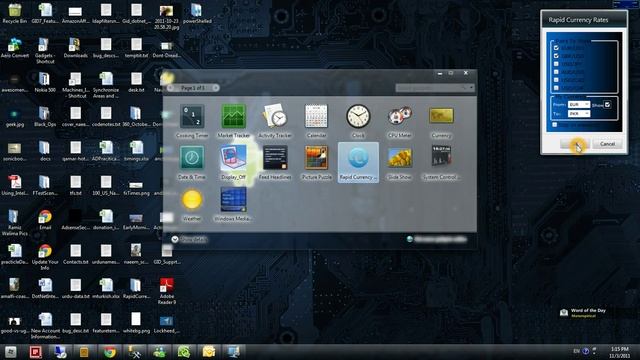Select the Cooking Timer gadget
This screenshot has width=640, height=360.
click(192, 121)
